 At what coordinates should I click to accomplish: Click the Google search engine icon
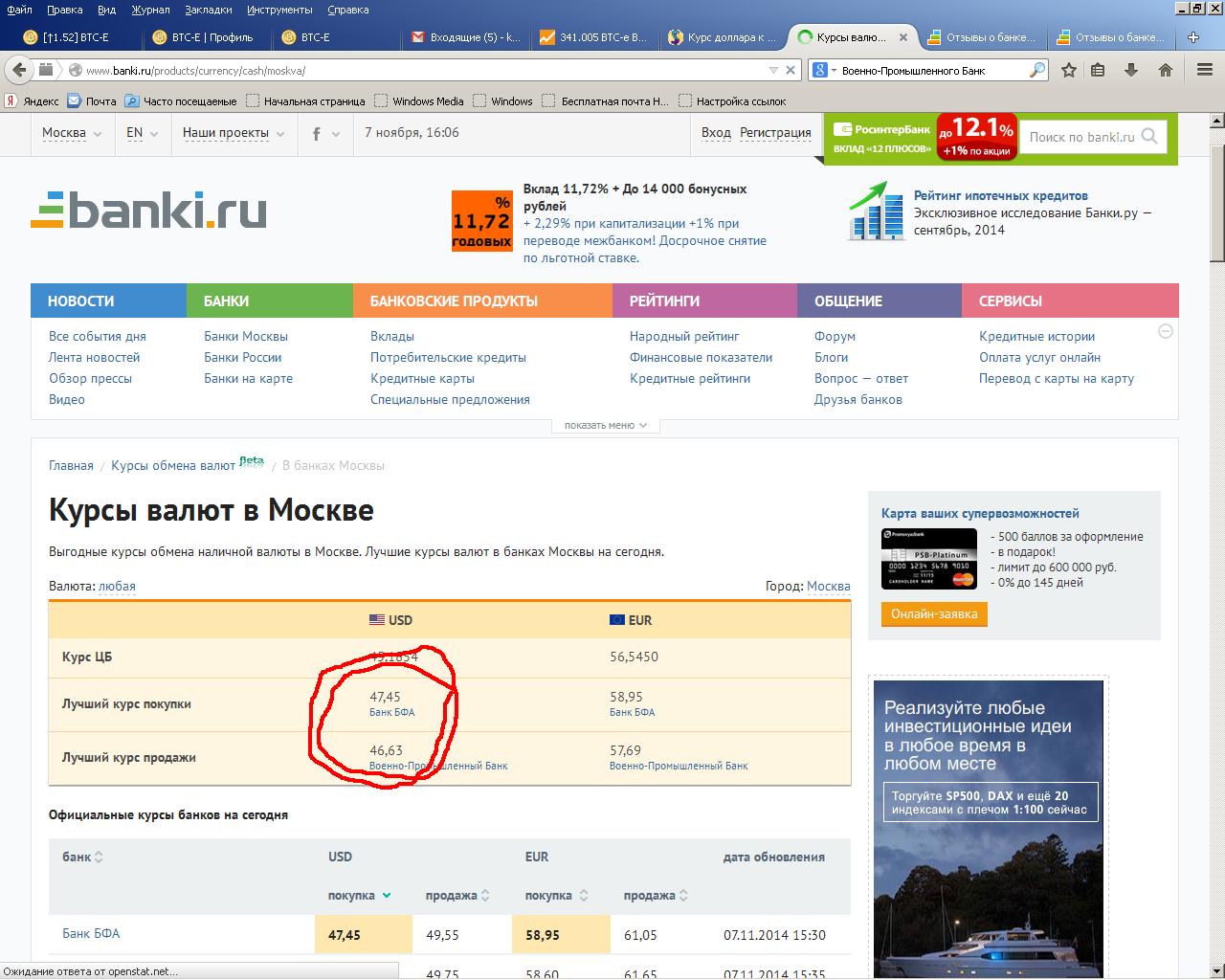pos(820,70)
